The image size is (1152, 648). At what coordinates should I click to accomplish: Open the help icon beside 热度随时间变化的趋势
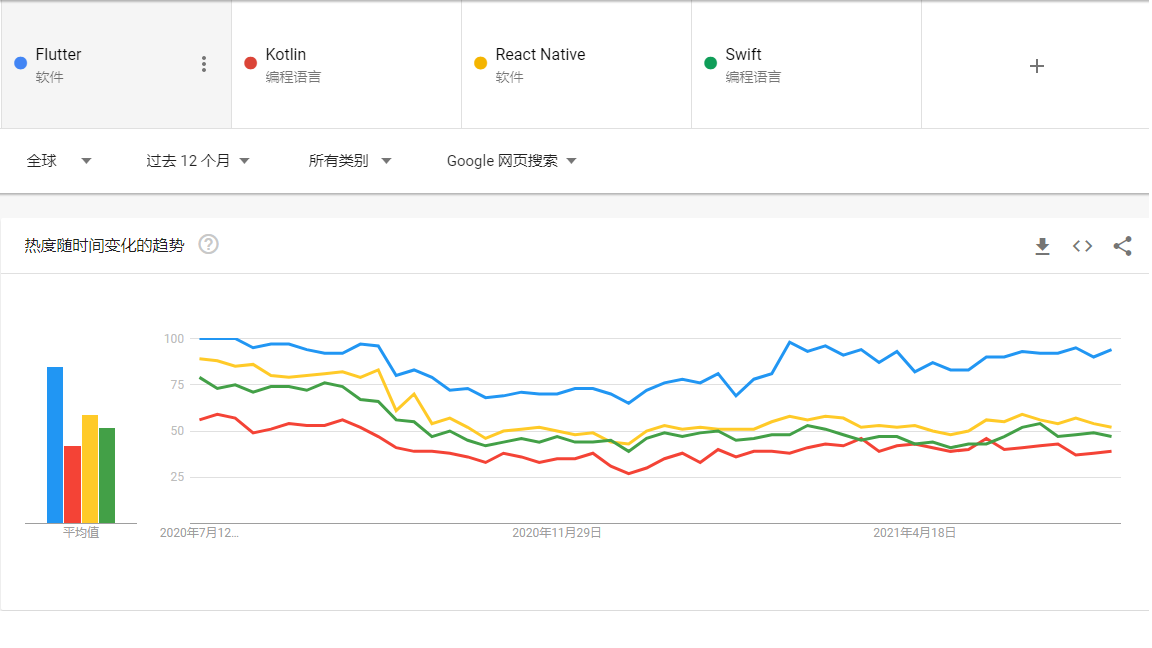209,244
